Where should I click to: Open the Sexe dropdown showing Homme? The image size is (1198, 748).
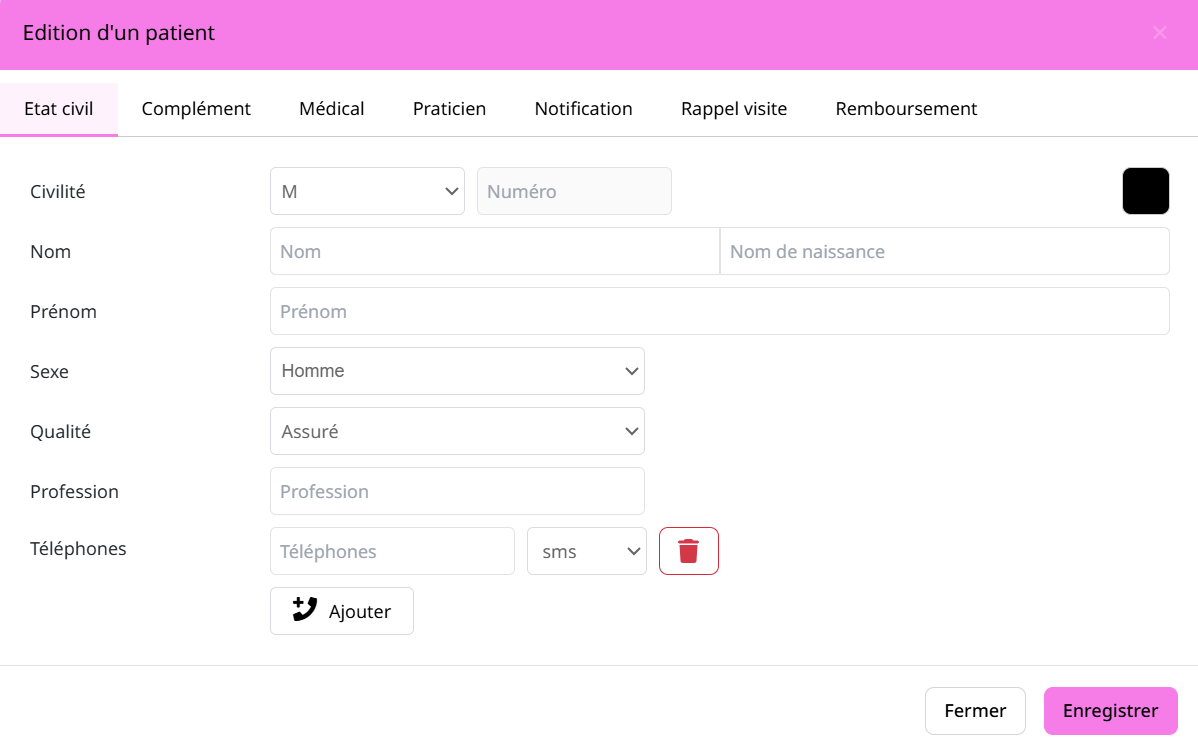pyautogui.click(x=457, y=371)
